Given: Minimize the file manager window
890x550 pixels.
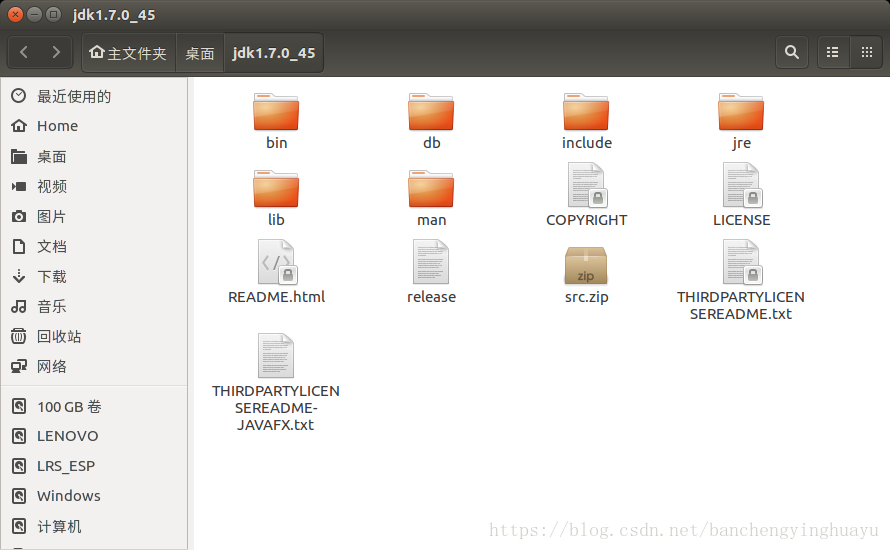Looking at the screenshot, I should pos(35,14).
